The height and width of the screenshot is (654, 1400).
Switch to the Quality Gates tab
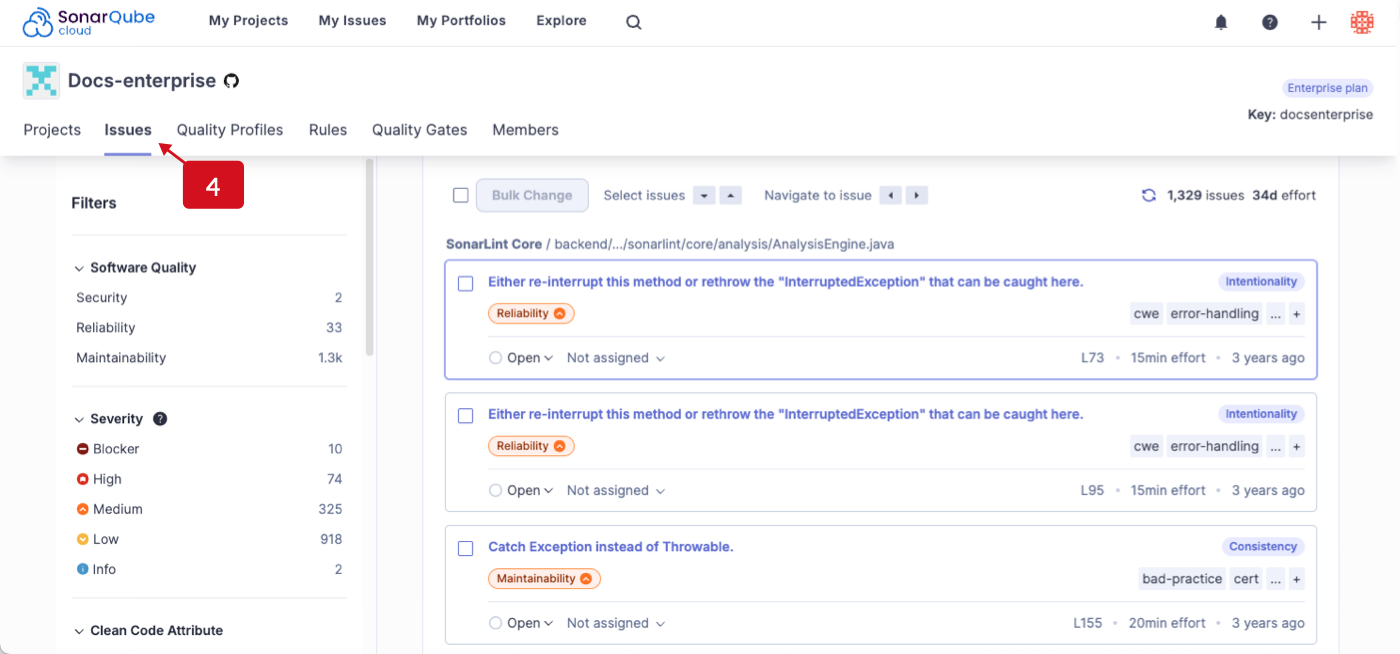coord(419,129)
